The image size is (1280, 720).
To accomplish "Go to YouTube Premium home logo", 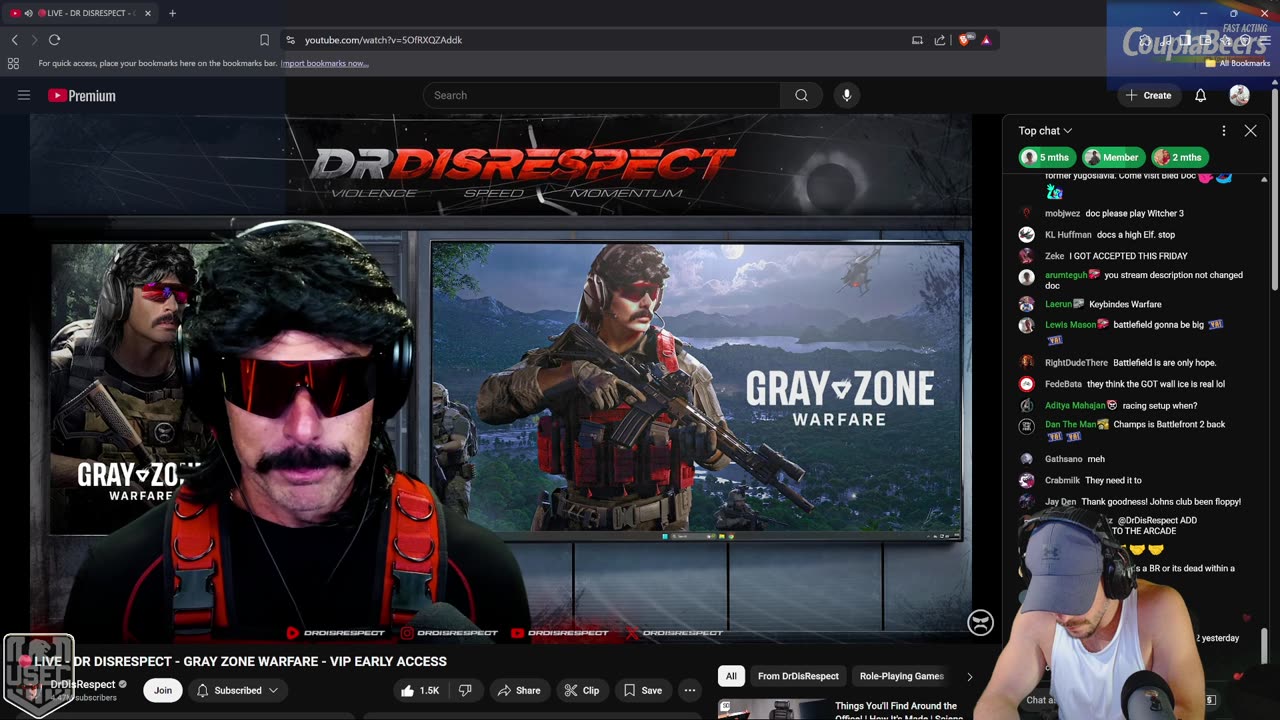I will pyautogui.click(x=82, y=95).
